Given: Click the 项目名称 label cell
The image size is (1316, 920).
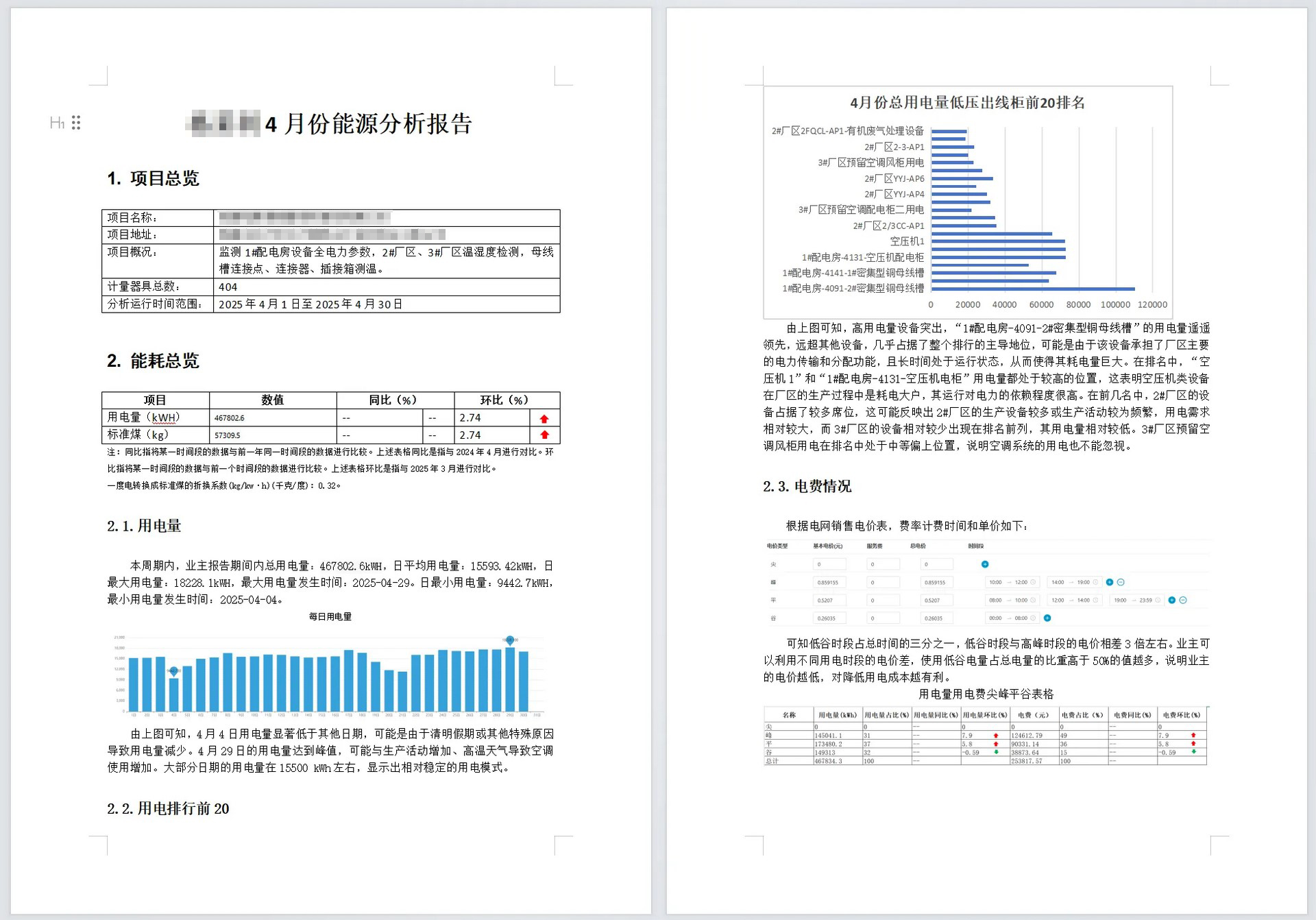Looking at the screenshot, I should pos(158,217).
